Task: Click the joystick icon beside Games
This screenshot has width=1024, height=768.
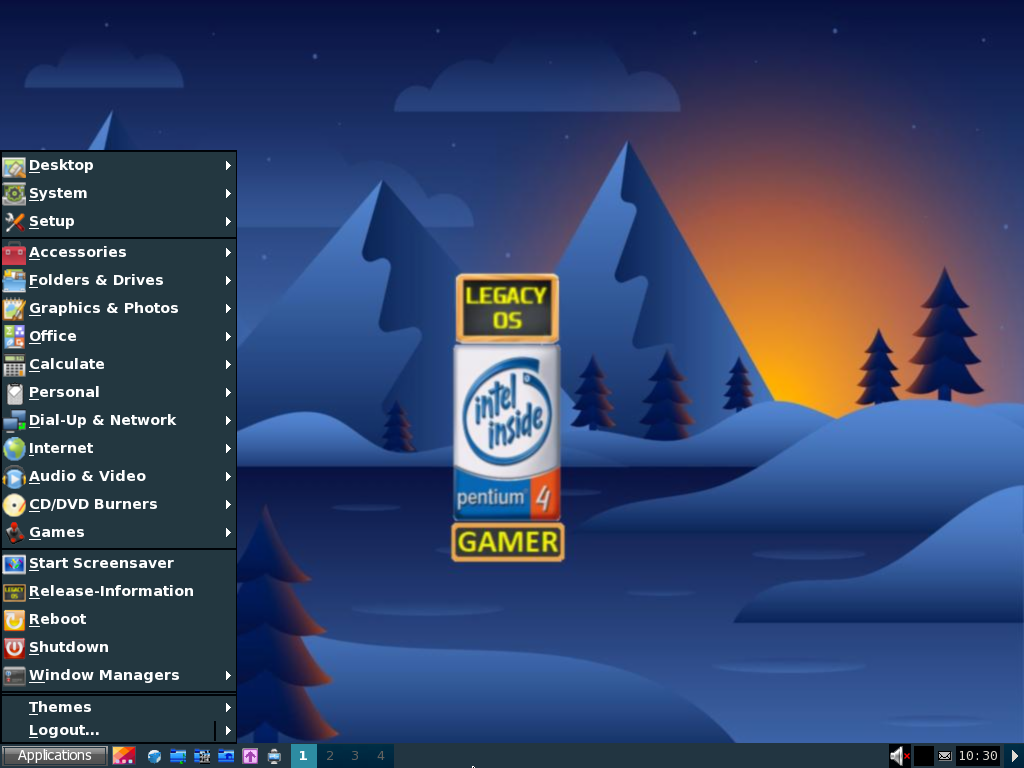Action: point(14,534)
